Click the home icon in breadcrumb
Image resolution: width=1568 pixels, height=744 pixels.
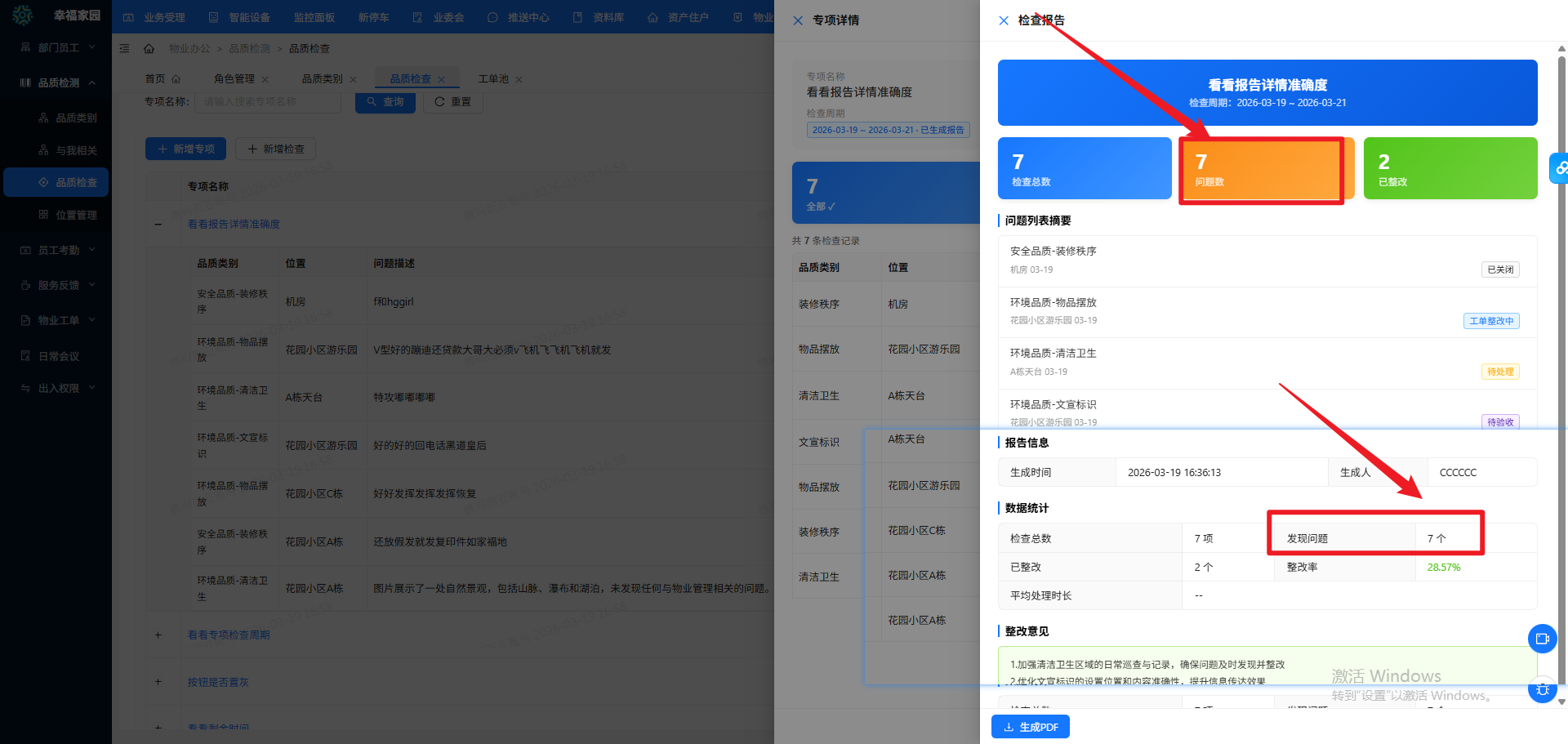point(149,49)
